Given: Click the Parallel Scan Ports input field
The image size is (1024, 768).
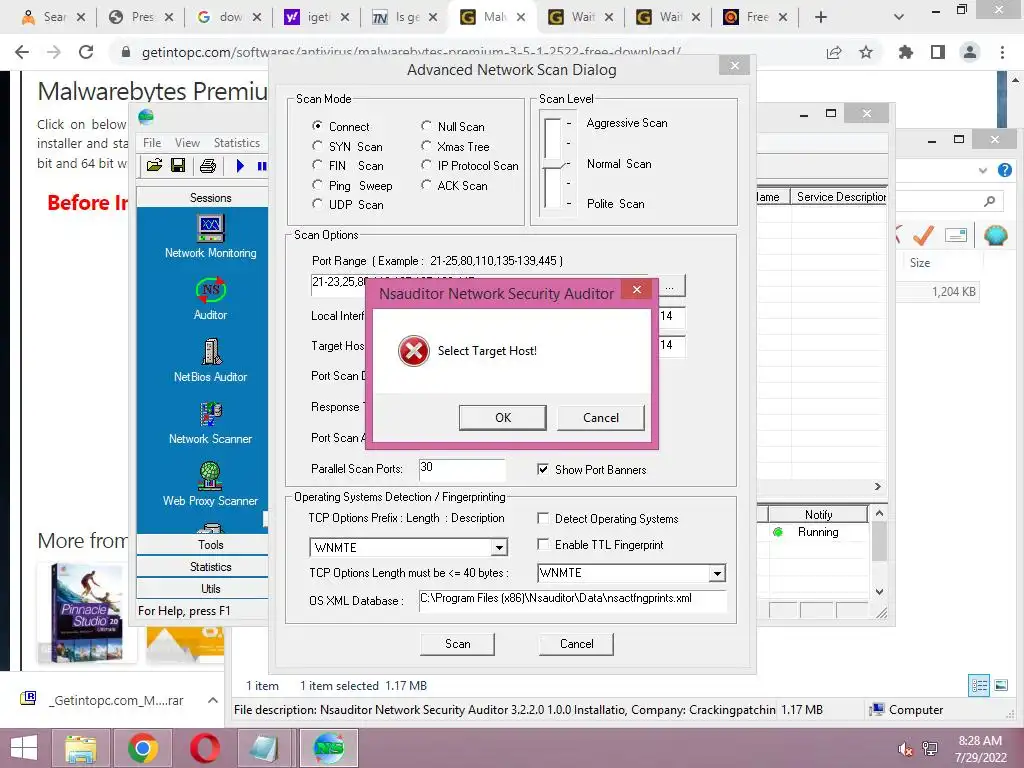Looking at the screenshot, I should coord(462,468).
